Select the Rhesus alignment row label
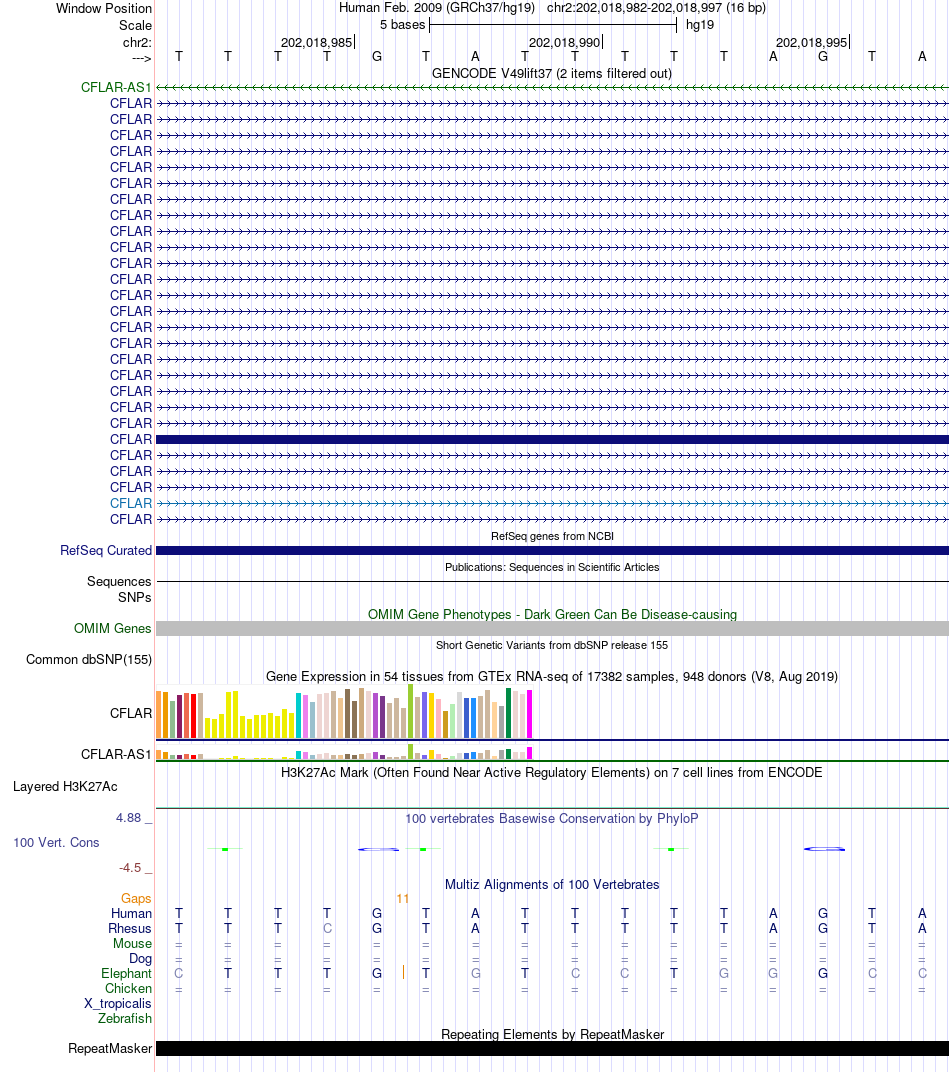The height and width of the screenshot is (1072, 950). (130, 928)
